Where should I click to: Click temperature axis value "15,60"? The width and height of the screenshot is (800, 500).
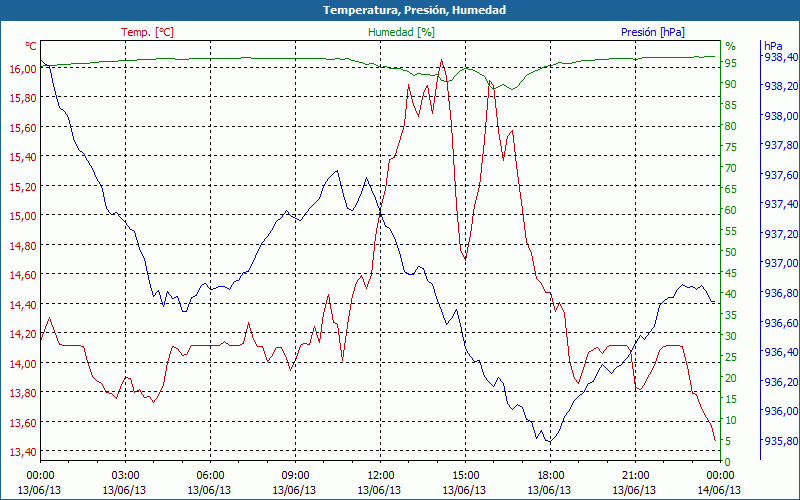click(23, 128)
